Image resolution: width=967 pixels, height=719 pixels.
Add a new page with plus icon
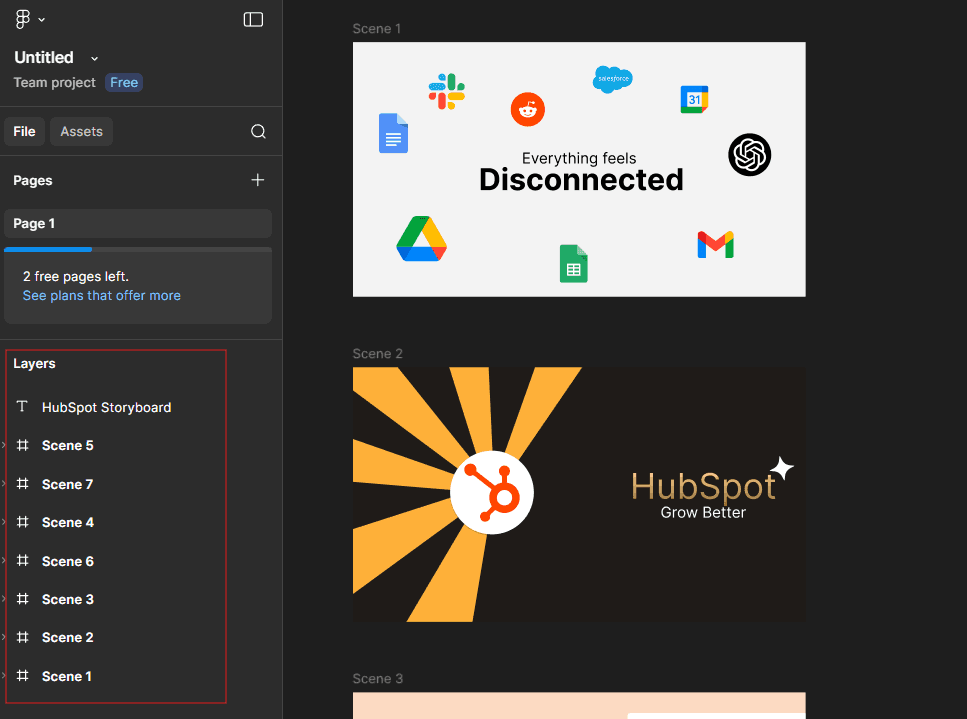[x=258, y=180]
